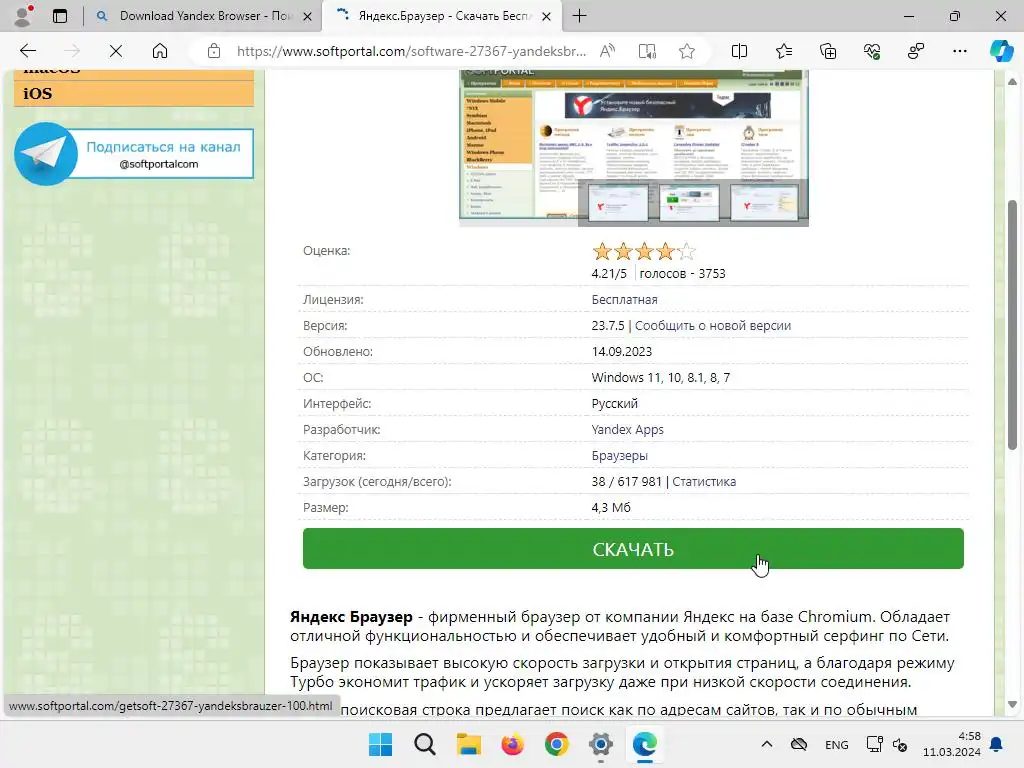
Task: Open the download Статистика link
Action: click(704, 481)
